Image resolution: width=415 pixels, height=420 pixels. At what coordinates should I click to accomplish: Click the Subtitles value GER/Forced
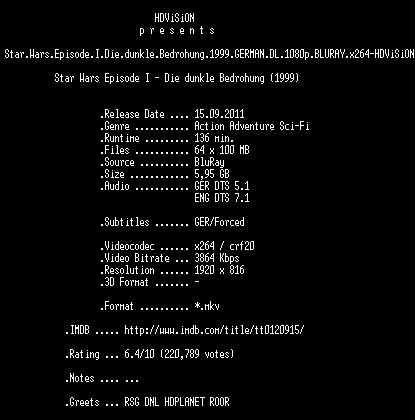[219, 222]
